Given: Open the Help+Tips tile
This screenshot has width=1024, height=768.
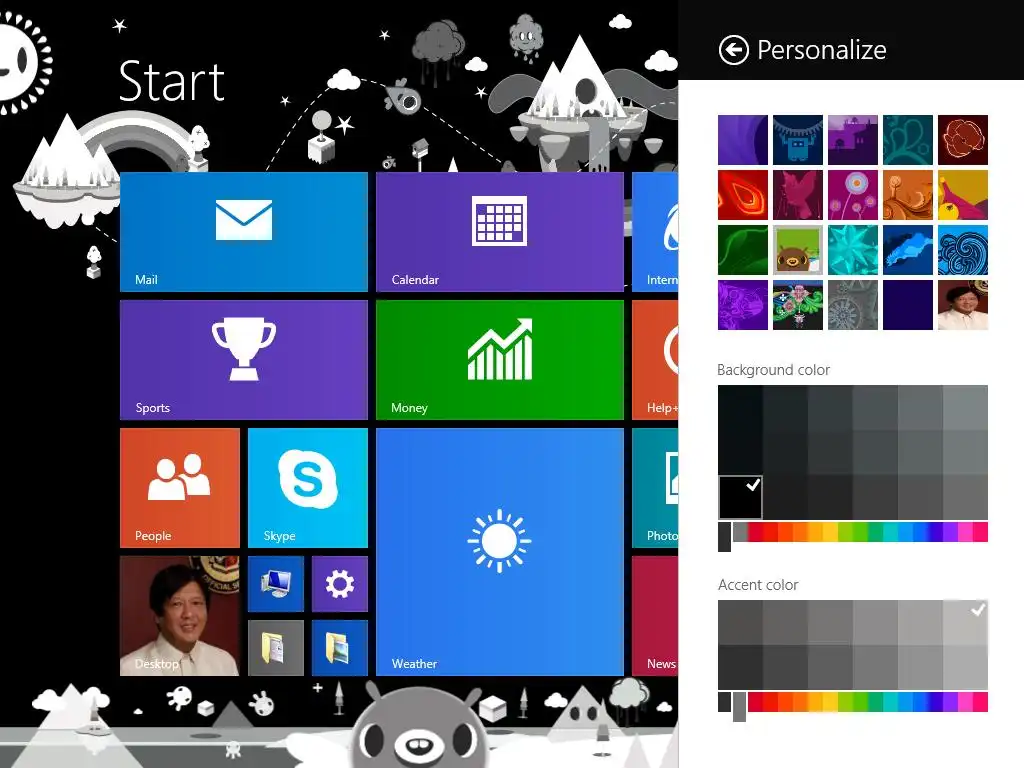Looking at the screenshot, I should click(x=655, y=360).
